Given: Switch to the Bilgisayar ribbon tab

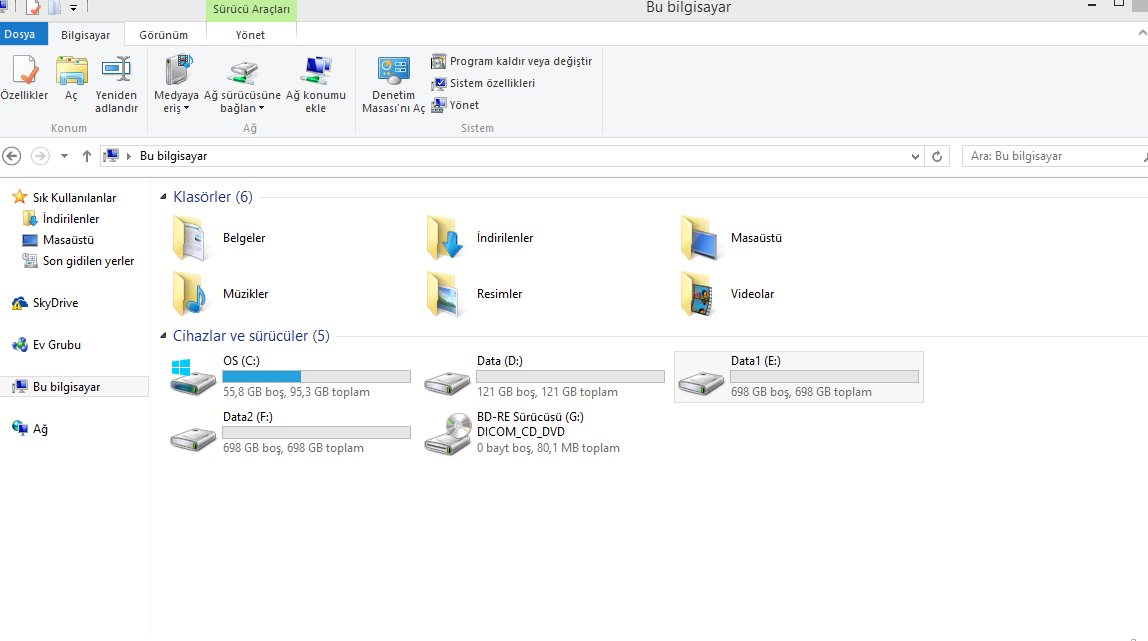Looking at the screenshot, I should [86, 35].
